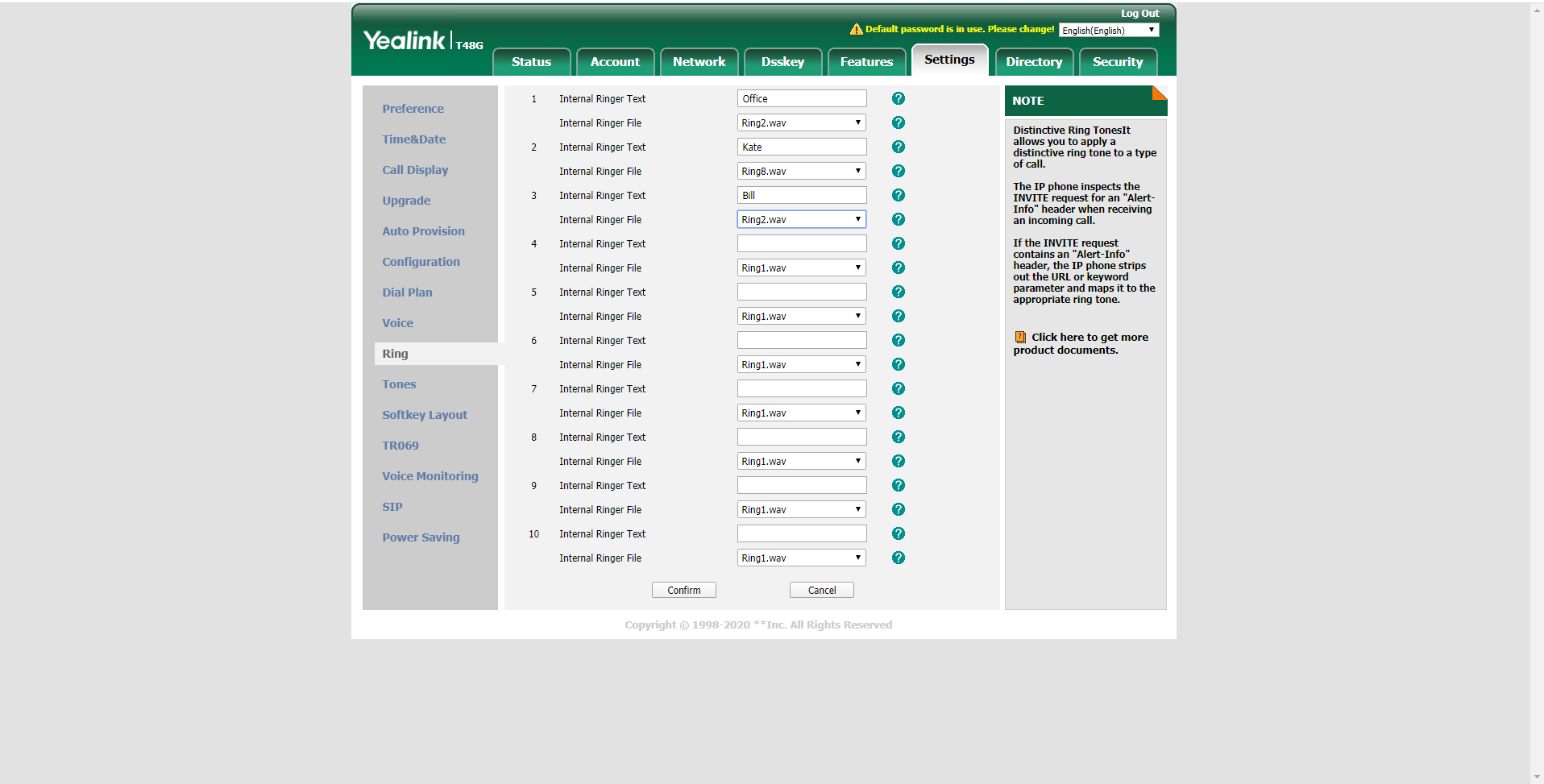Click here to get more product documents
The width and height of the screenshot is (1544, 784).
tap(1081, 343)
